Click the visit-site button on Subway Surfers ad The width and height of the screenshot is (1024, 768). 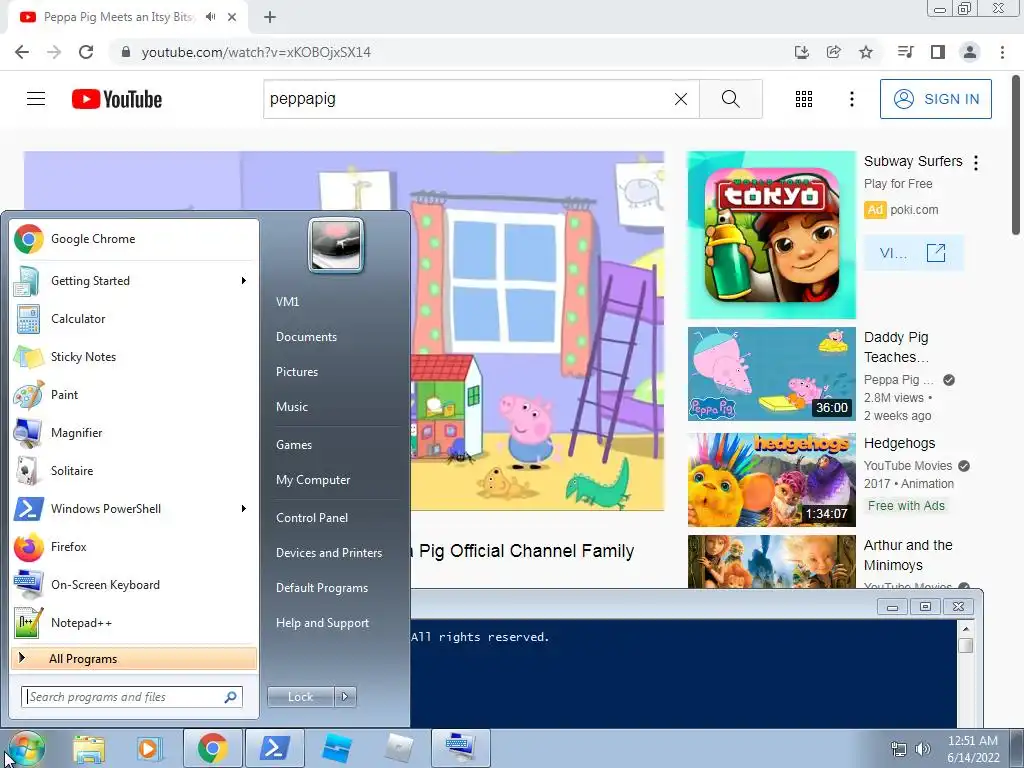click(x=913, y=253)
